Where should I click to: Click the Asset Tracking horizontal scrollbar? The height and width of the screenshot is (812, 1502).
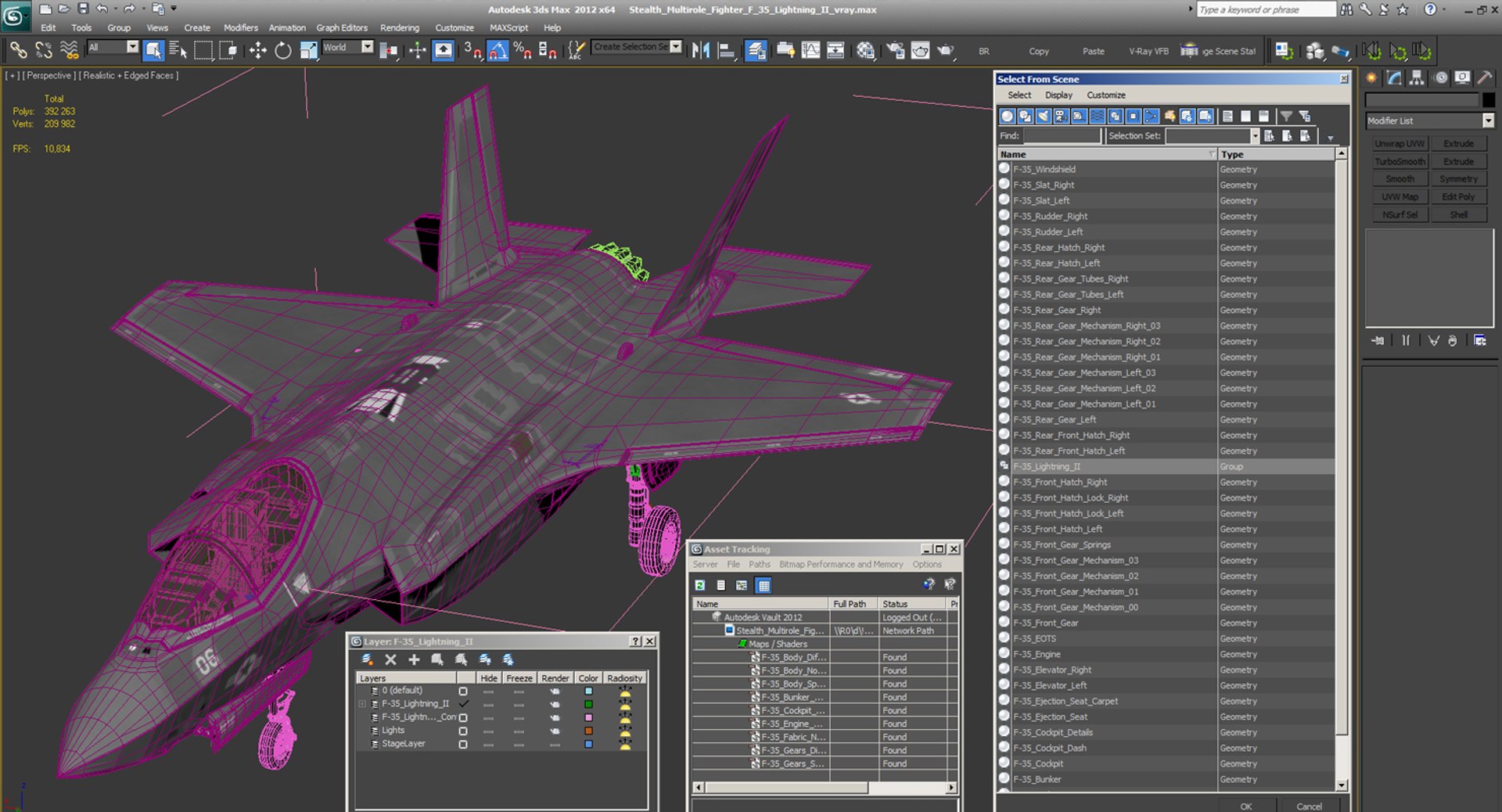pos(825,788)
